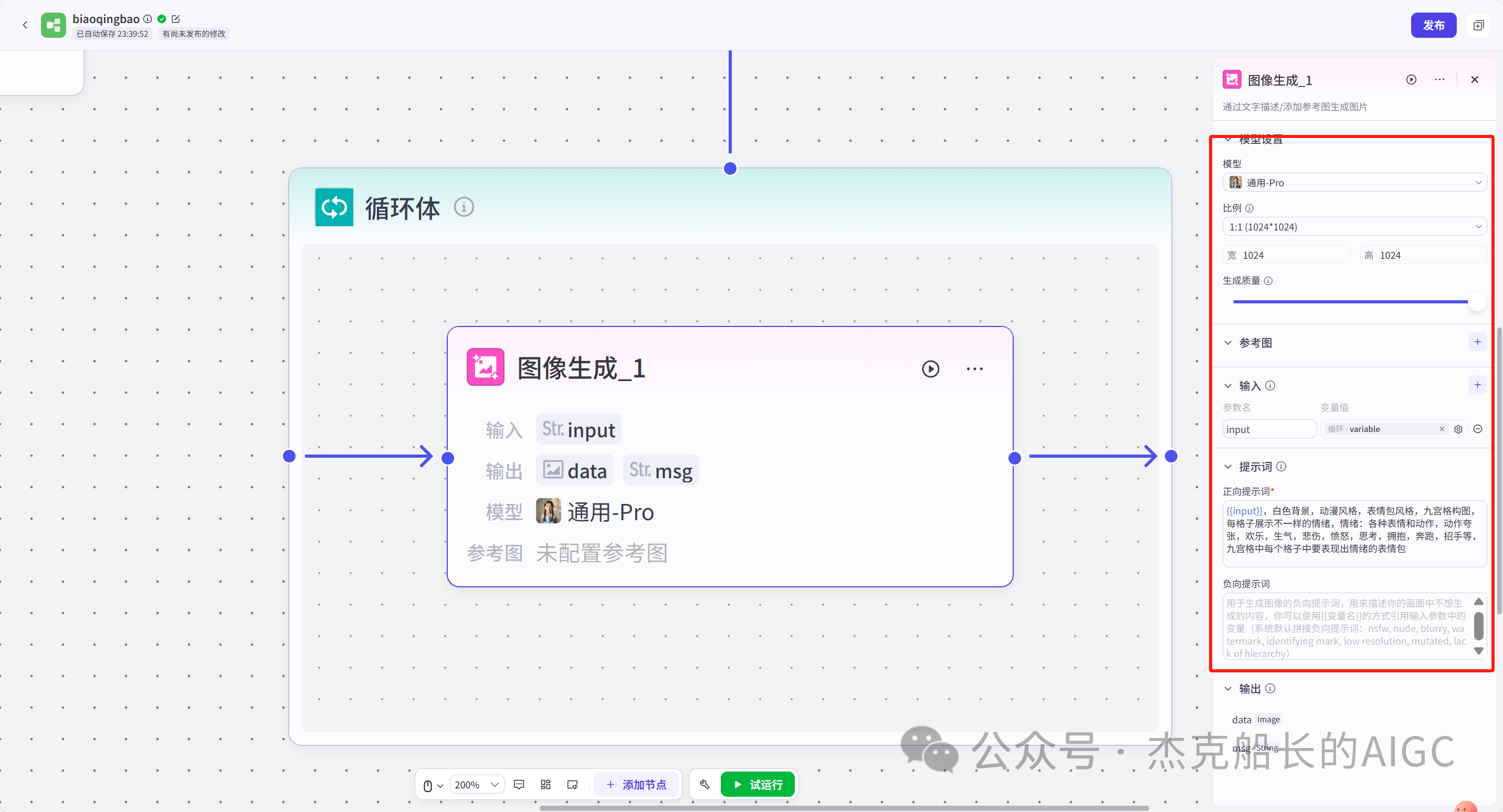The image size is (1503, 812).
Task: Open the 比例 dropdown showing 1:1 (1024*1024)
Action: click(1353, 226)
